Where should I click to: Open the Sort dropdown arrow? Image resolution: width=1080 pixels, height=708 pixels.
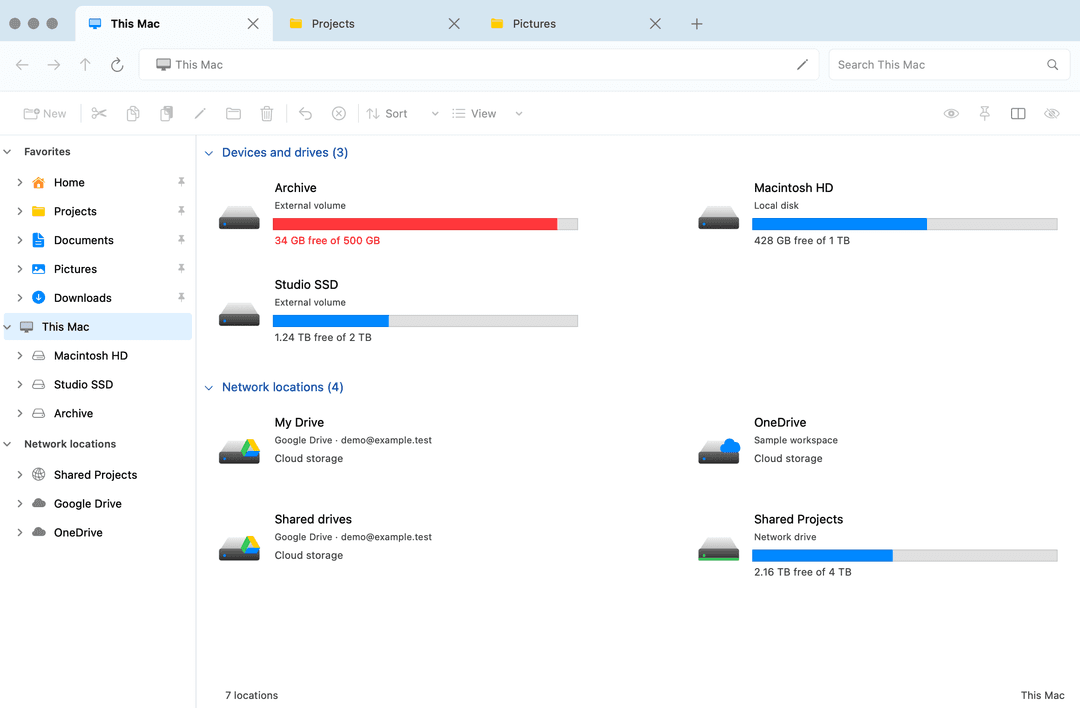tap(435, 114)
